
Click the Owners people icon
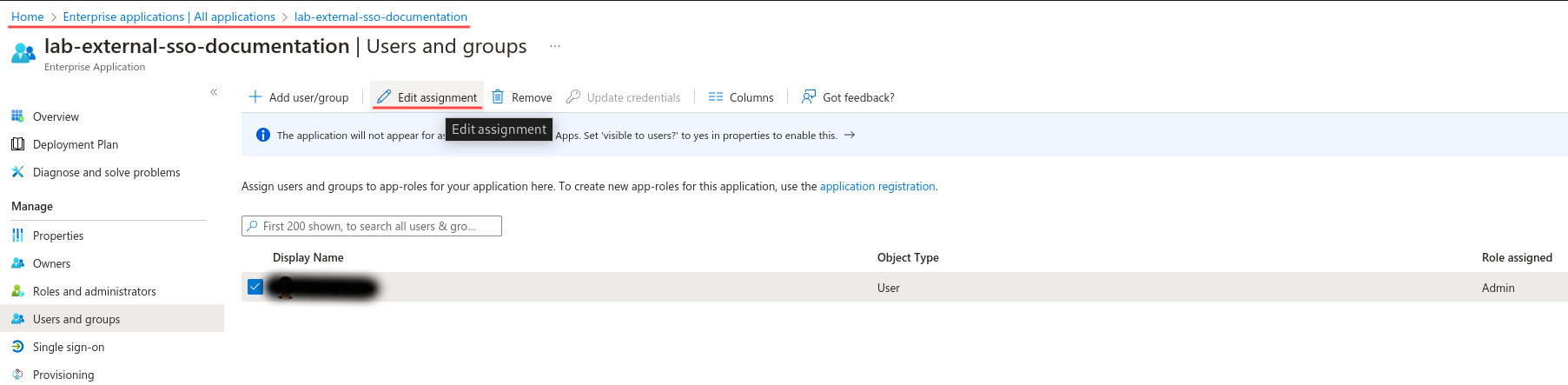[x=17, y=262]
